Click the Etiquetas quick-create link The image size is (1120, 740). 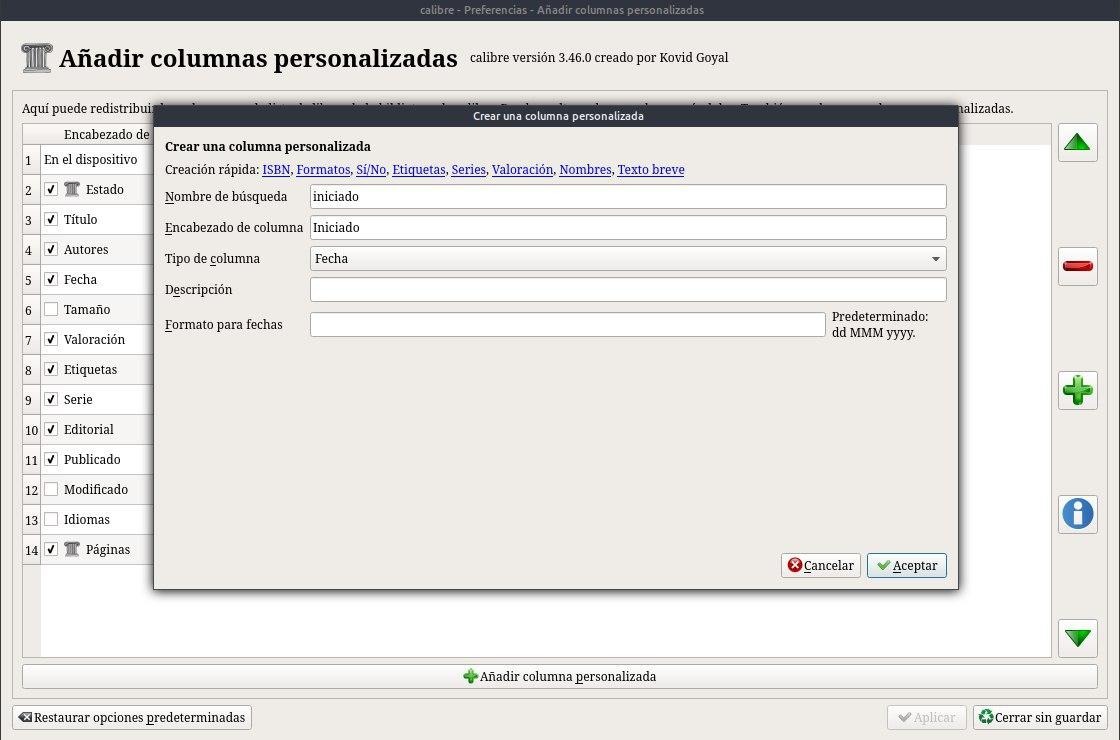(419, 170)
